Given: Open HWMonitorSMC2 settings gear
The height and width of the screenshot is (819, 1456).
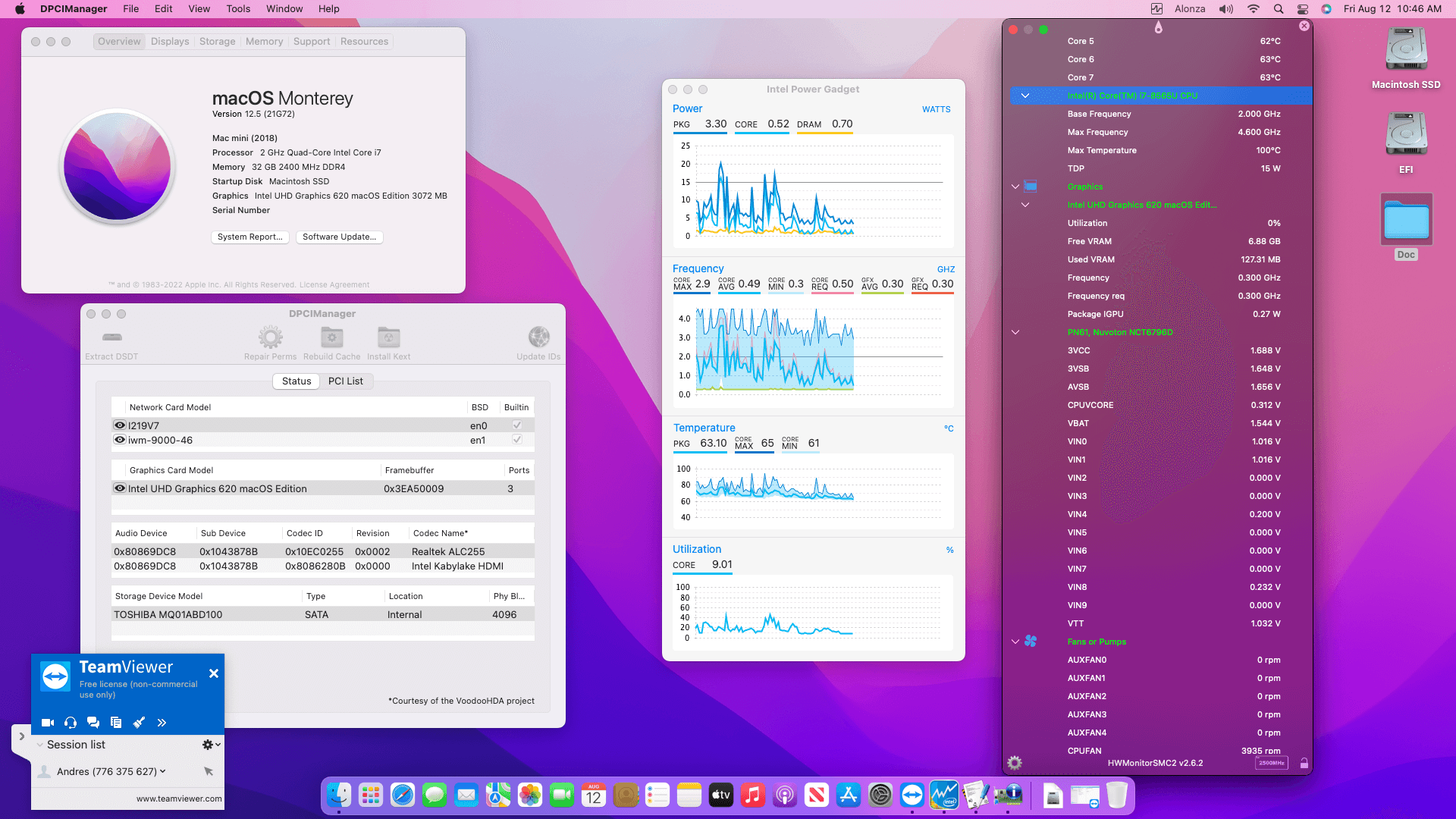Looking at the screenshot, I should pyautogui.click(x=1015, y=763).
